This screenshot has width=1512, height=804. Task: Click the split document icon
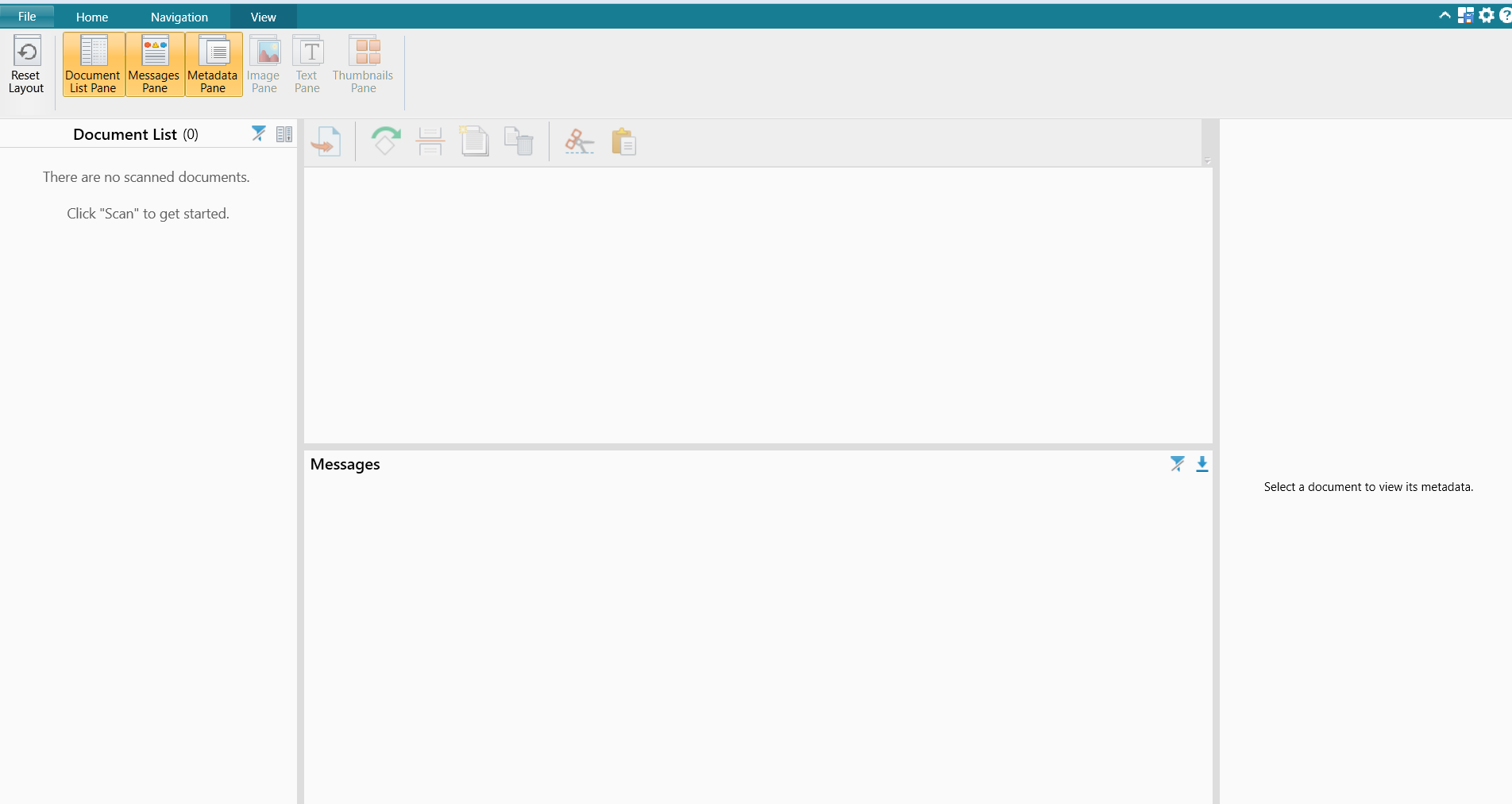pos(430,141)
